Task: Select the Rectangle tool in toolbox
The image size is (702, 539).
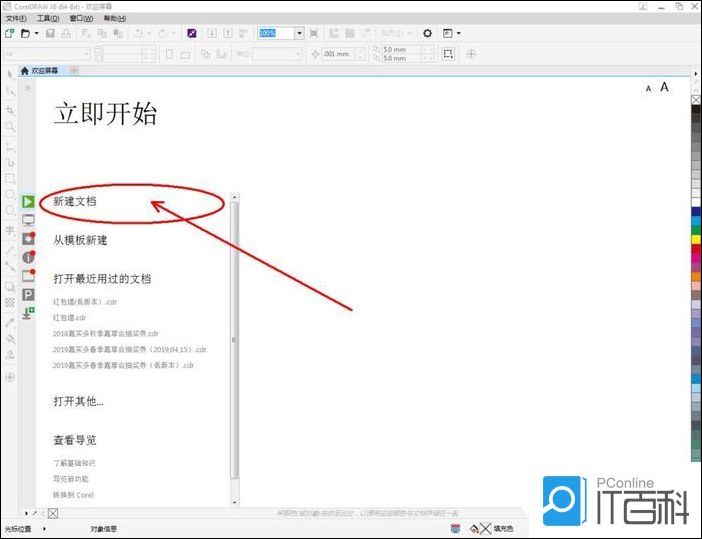Action: tap(10, 179)
